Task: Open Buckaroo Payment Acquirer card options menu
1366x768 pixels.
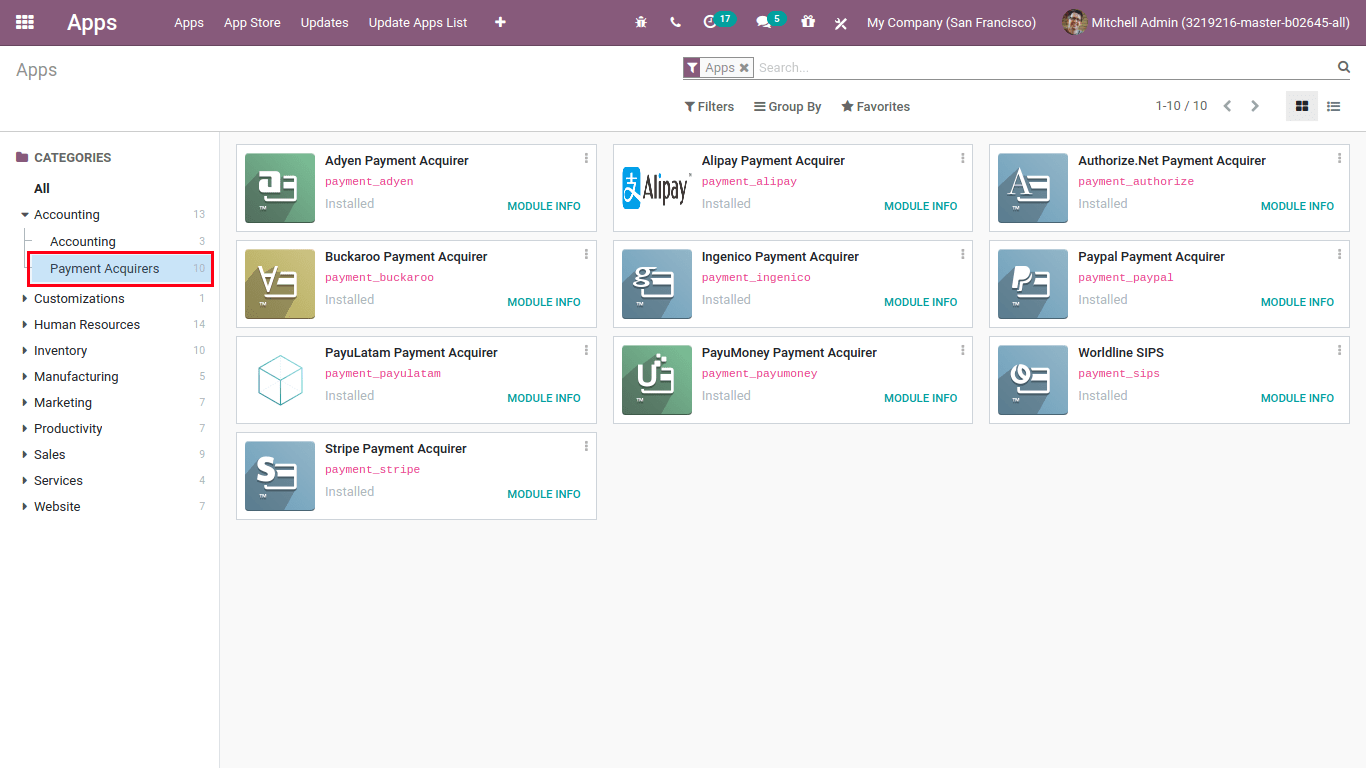Action: pos(586,254)
